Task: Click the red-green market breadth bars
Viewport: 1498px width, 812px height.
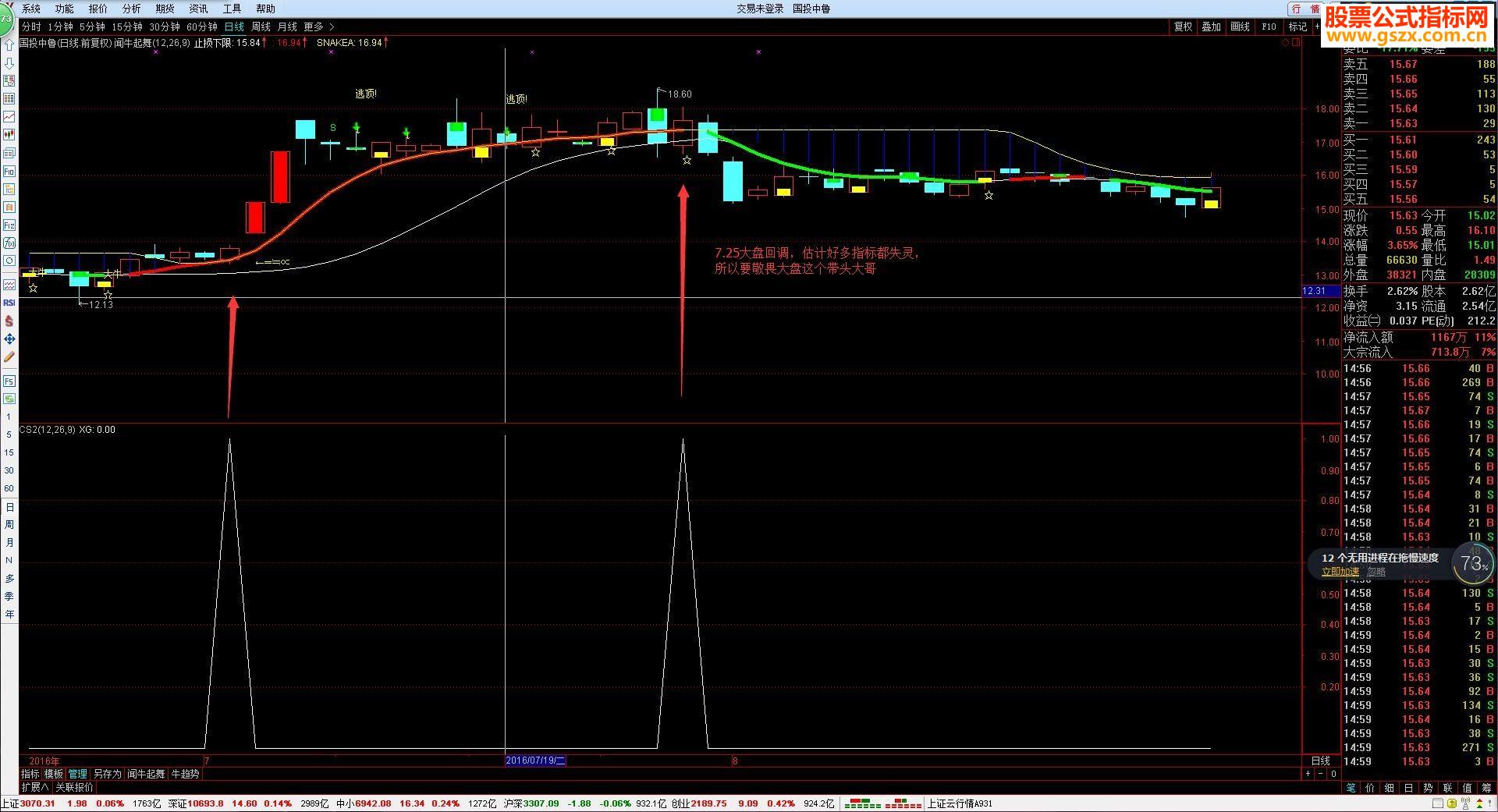Action: (x=883, y=803)
